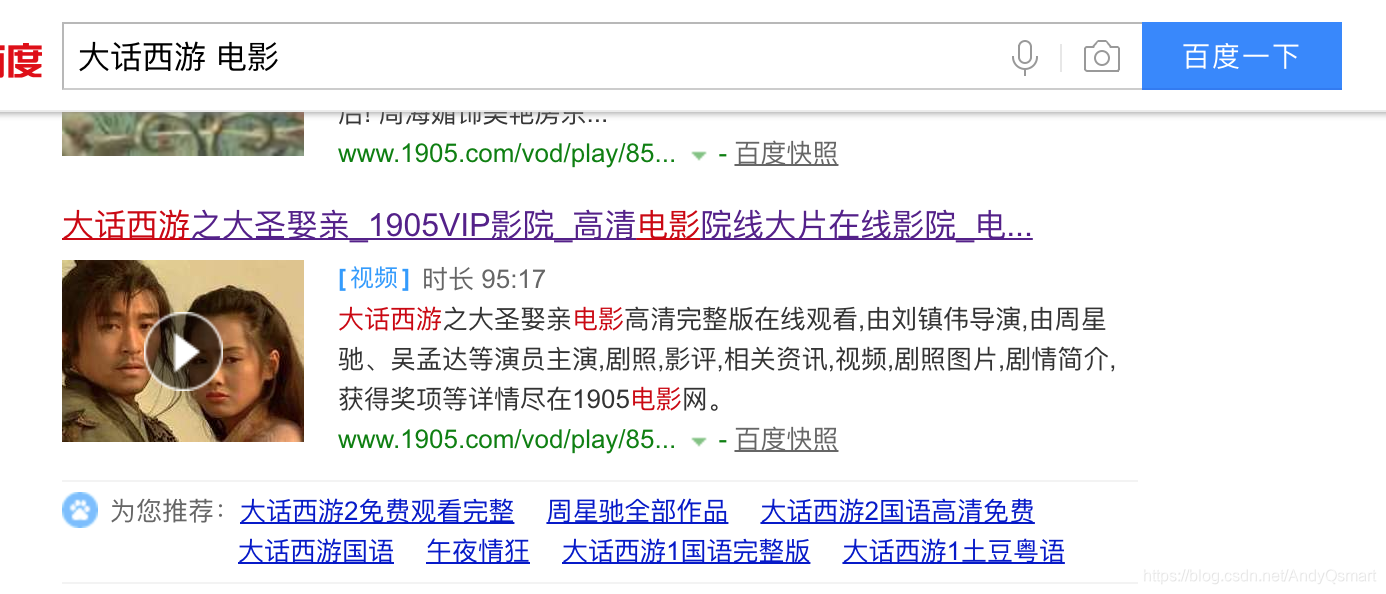Click the [视频] tag label
The height and width of the screenshot is (594, 1386).
point(375,278)
